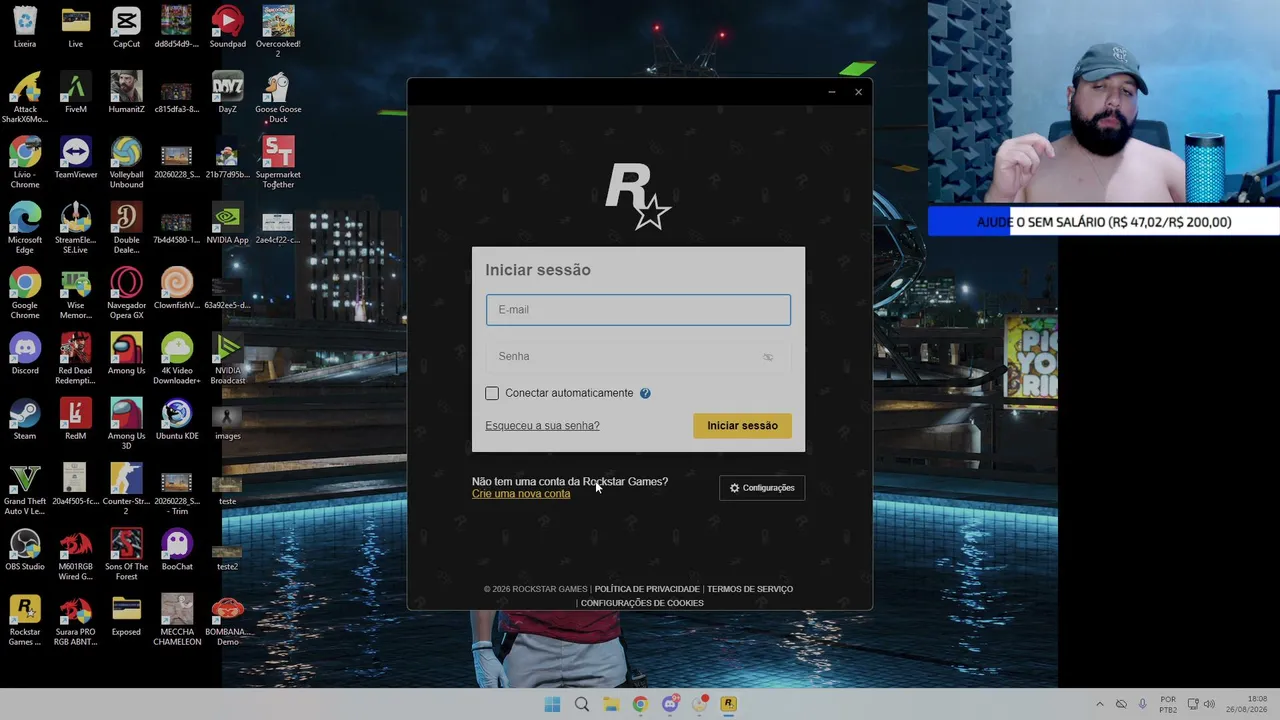
Task: Select the 4K Video Downloader+ shortcut
Action: point(177,358)
